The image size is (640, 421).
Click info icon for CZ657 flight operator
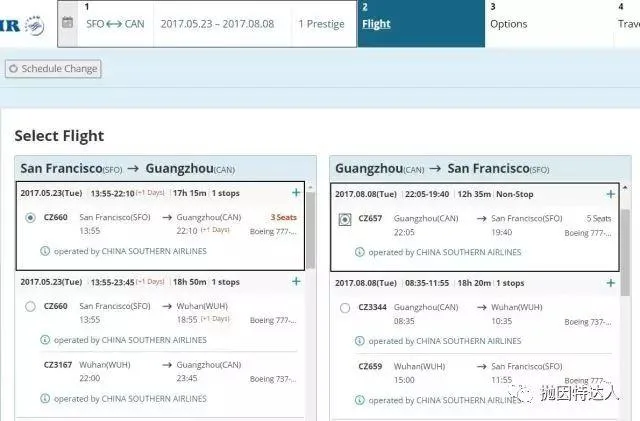359,252
